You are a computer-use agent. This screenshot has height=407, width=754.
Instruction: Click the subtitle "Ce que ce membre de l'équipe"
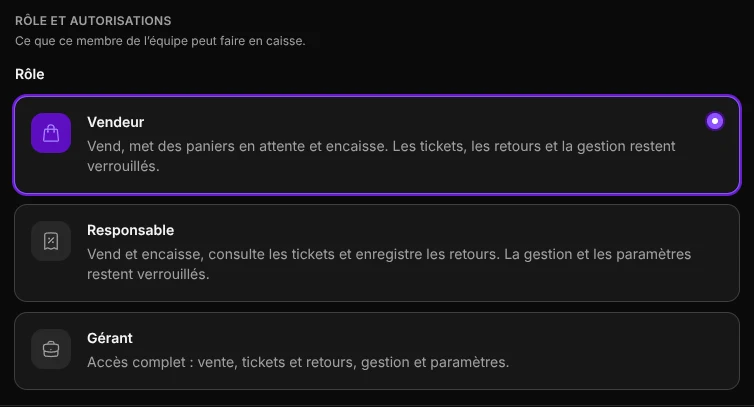(x=160, y=41)
